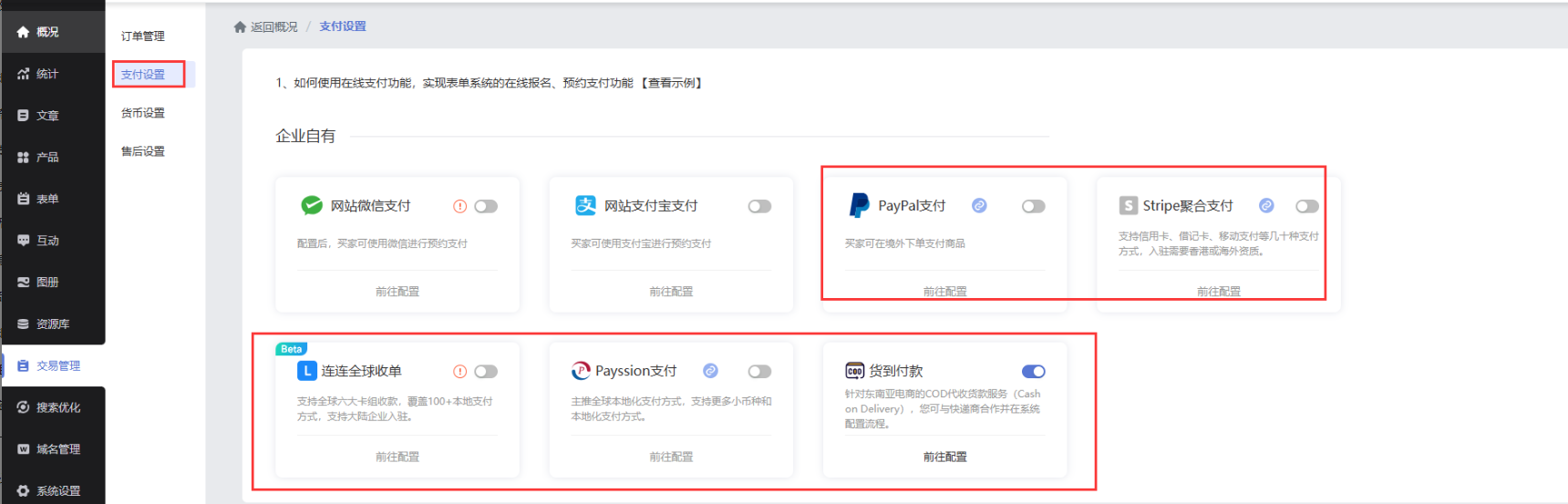The image size is (1568, 504).
Task: Enable the 网站微信支付 toggle
Action: coord(486,207)
